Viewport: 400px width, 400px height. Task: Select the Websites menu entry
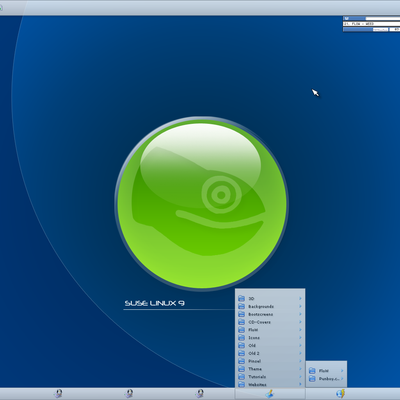point(270,384)
